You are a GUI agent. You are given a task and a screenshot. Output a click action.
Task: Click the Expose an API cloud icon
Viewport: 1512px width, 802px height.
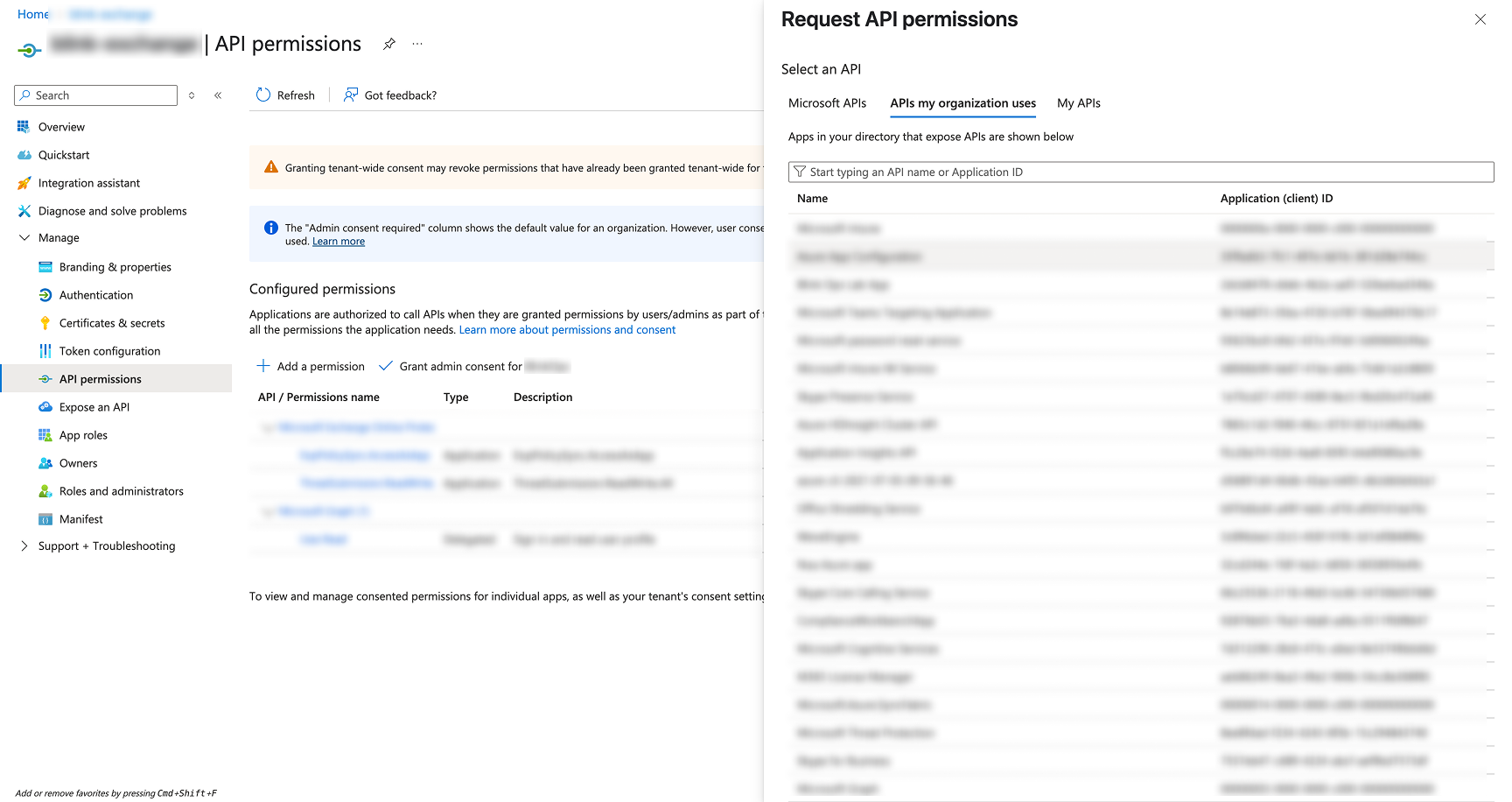[x=45, y=407]
